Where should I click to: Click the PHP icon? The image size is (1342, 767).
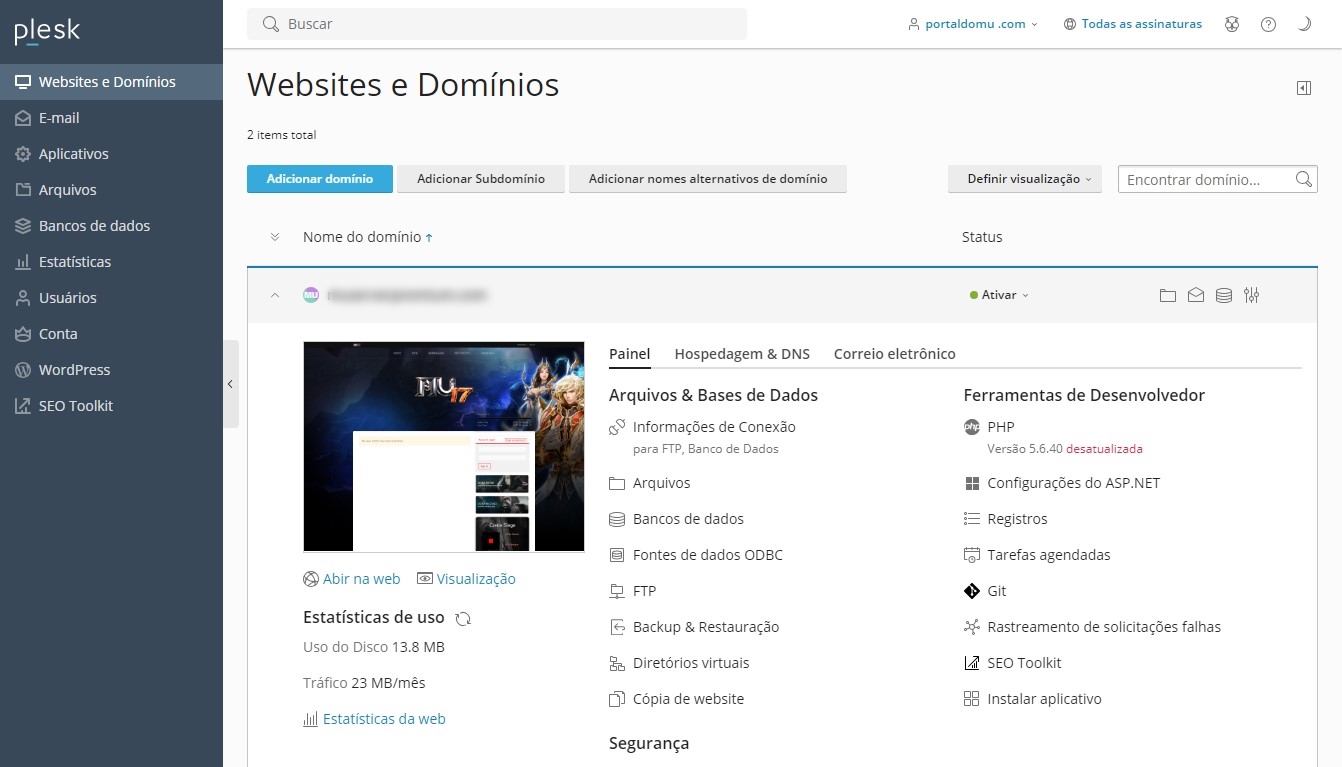(x=971, y=427)
